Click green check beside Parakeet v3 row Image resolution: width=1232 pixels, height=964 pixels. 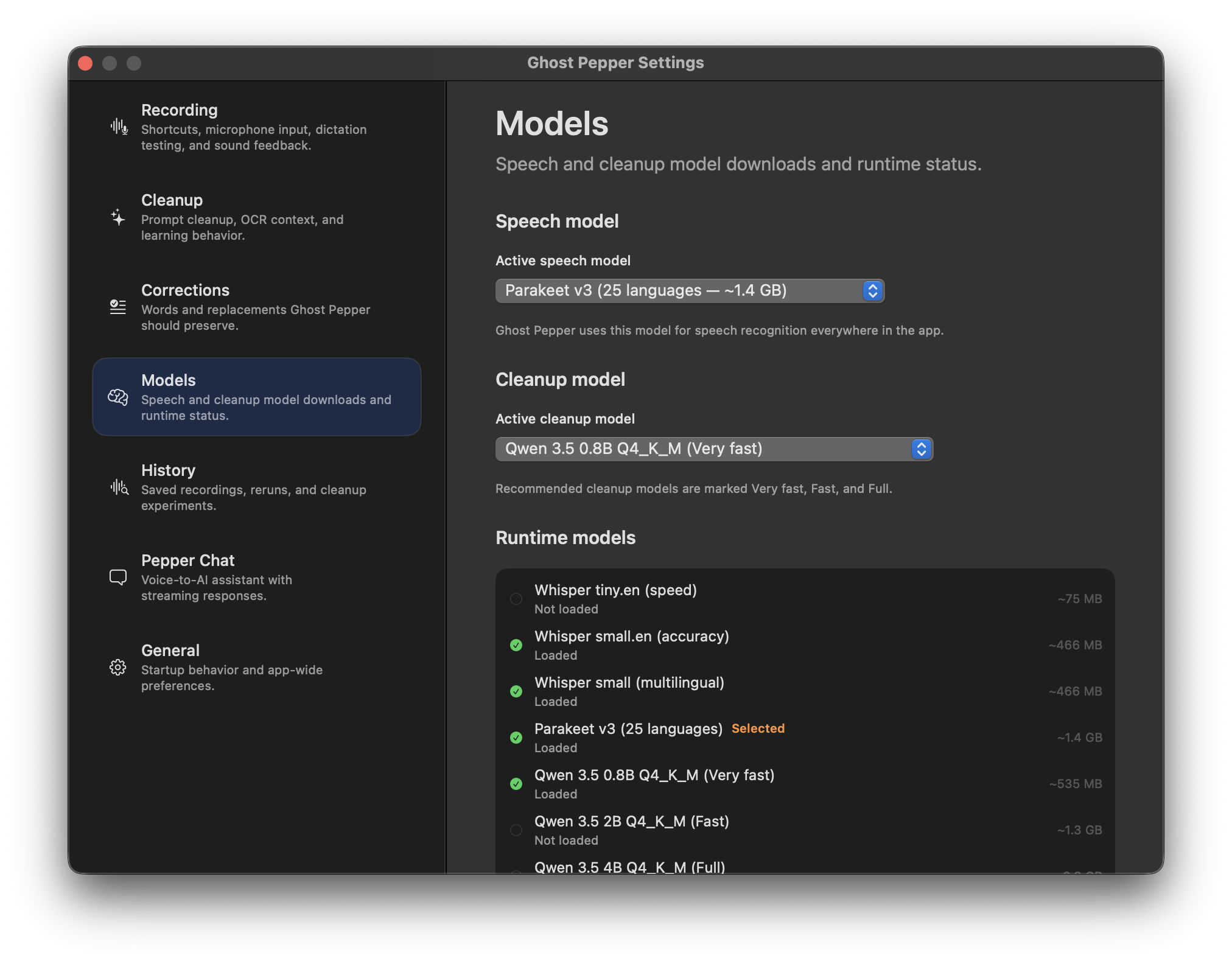tap(516, 738)
